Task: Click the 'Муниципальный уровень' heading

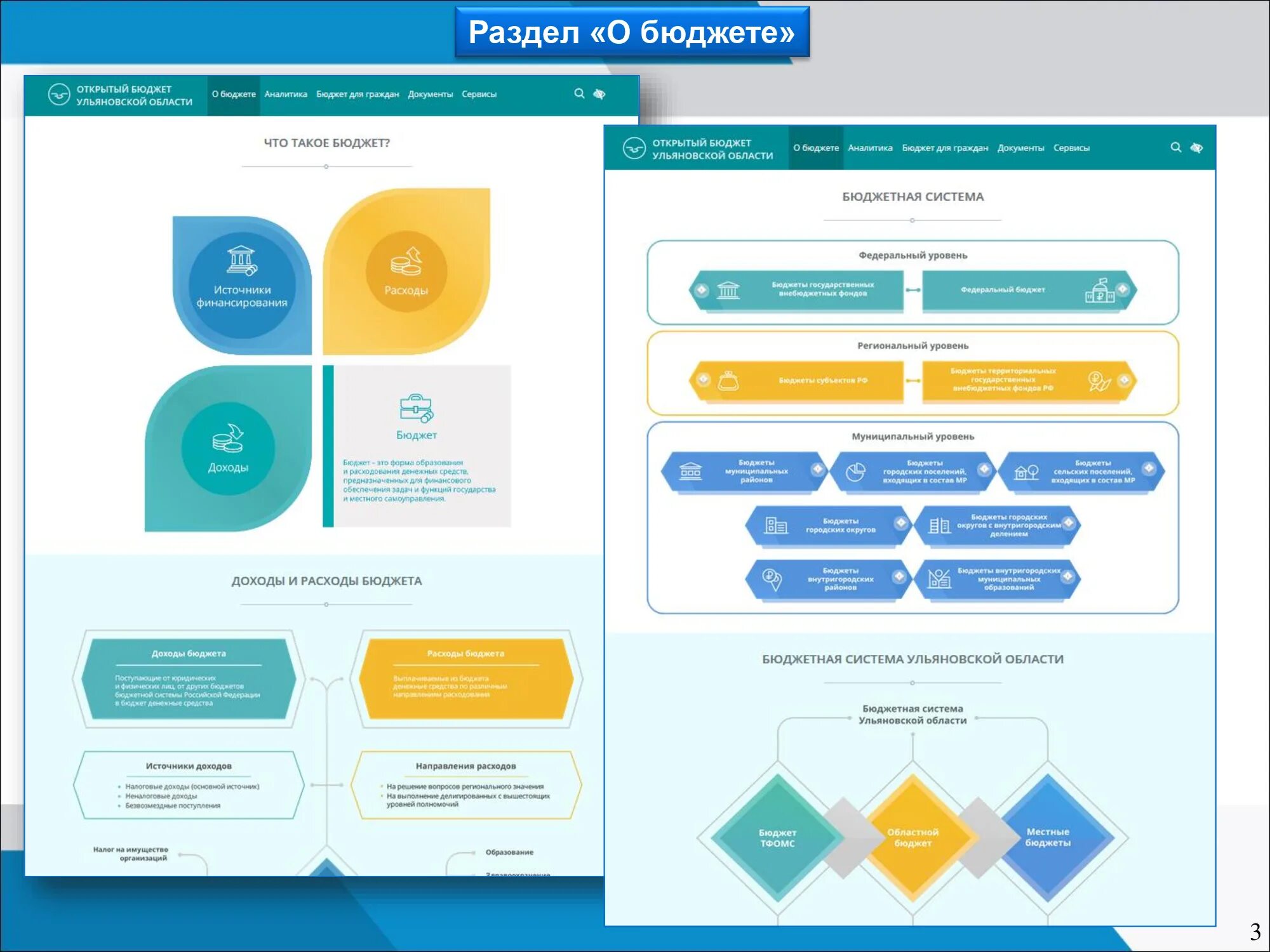Action: pyautogui.click(x=912, y=437)
